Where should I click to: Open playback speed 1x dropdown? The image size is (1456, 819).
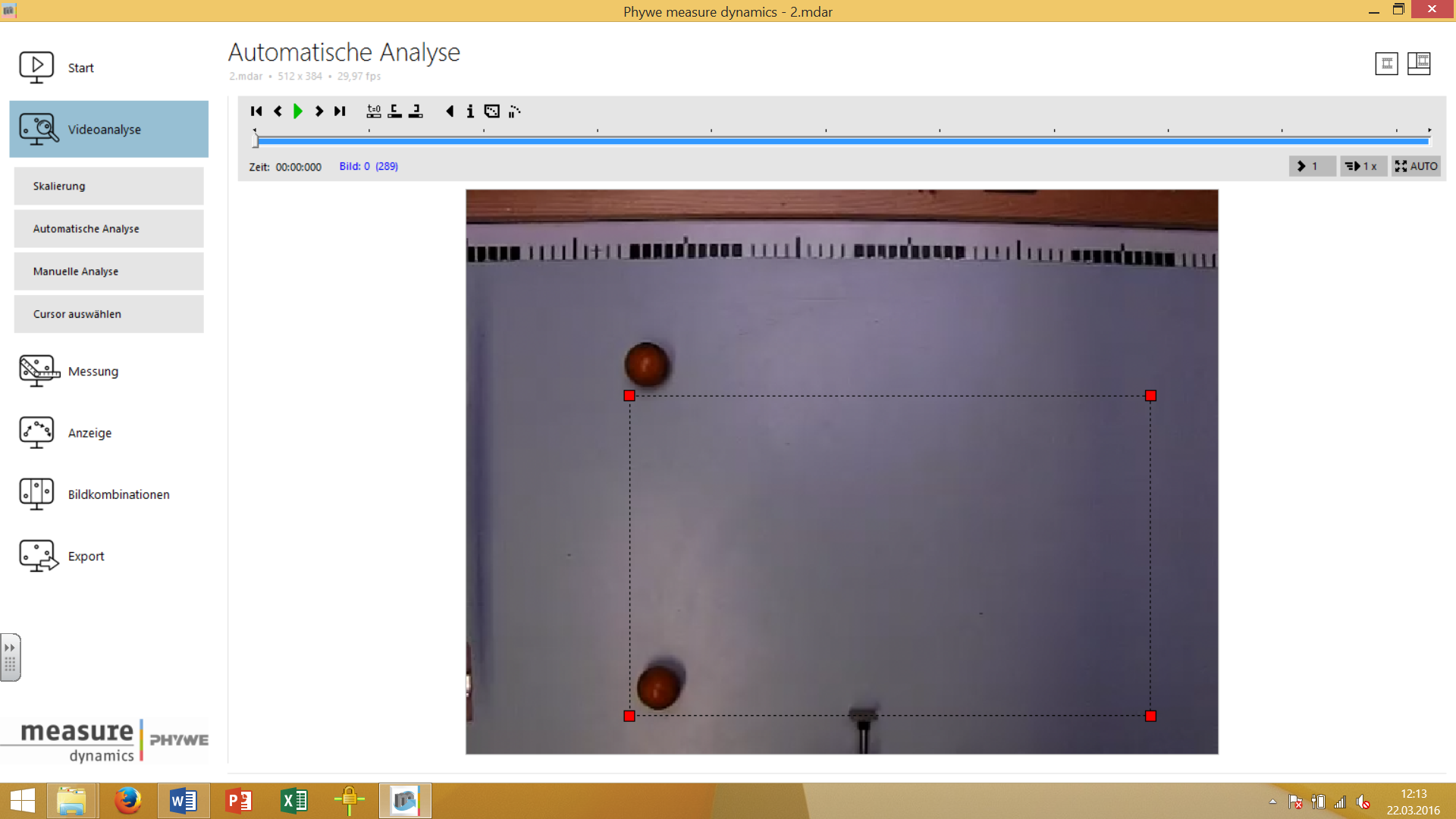(x=1363, y=166)
